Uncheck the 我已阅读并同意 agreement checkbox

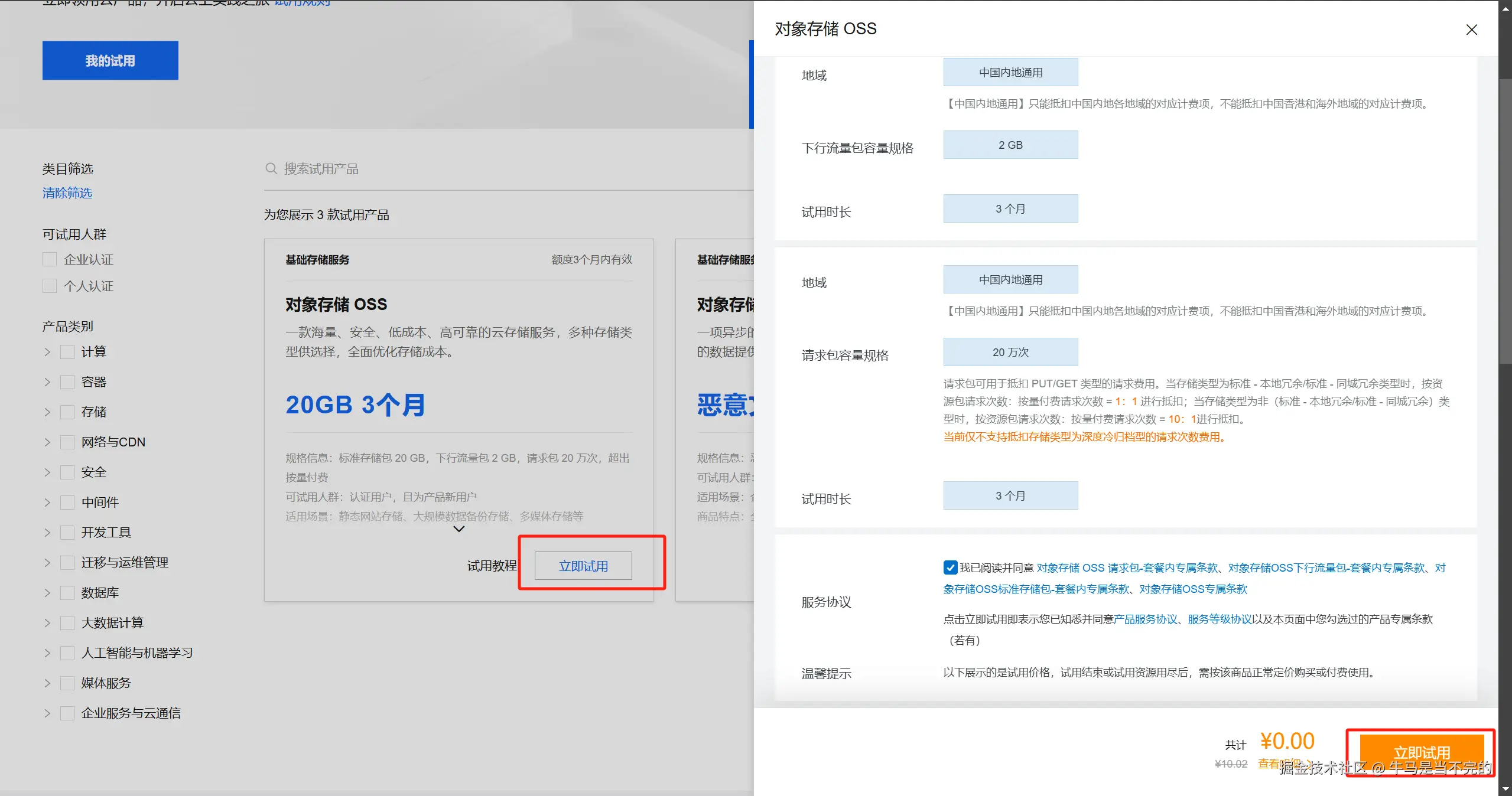[950, 567]
